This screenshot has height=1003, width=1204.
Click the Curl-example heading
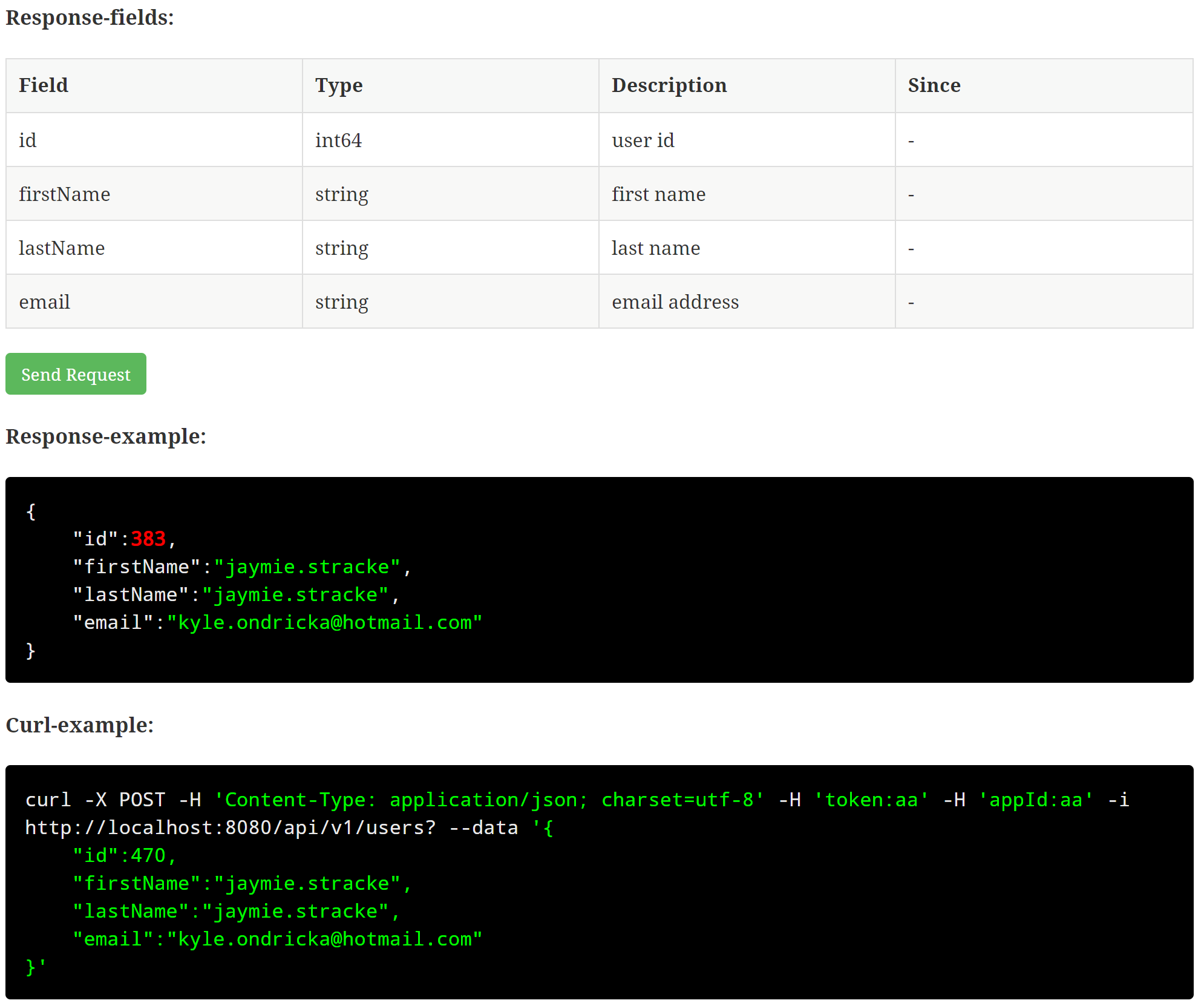pyautogui.click(x=79, y=725)
